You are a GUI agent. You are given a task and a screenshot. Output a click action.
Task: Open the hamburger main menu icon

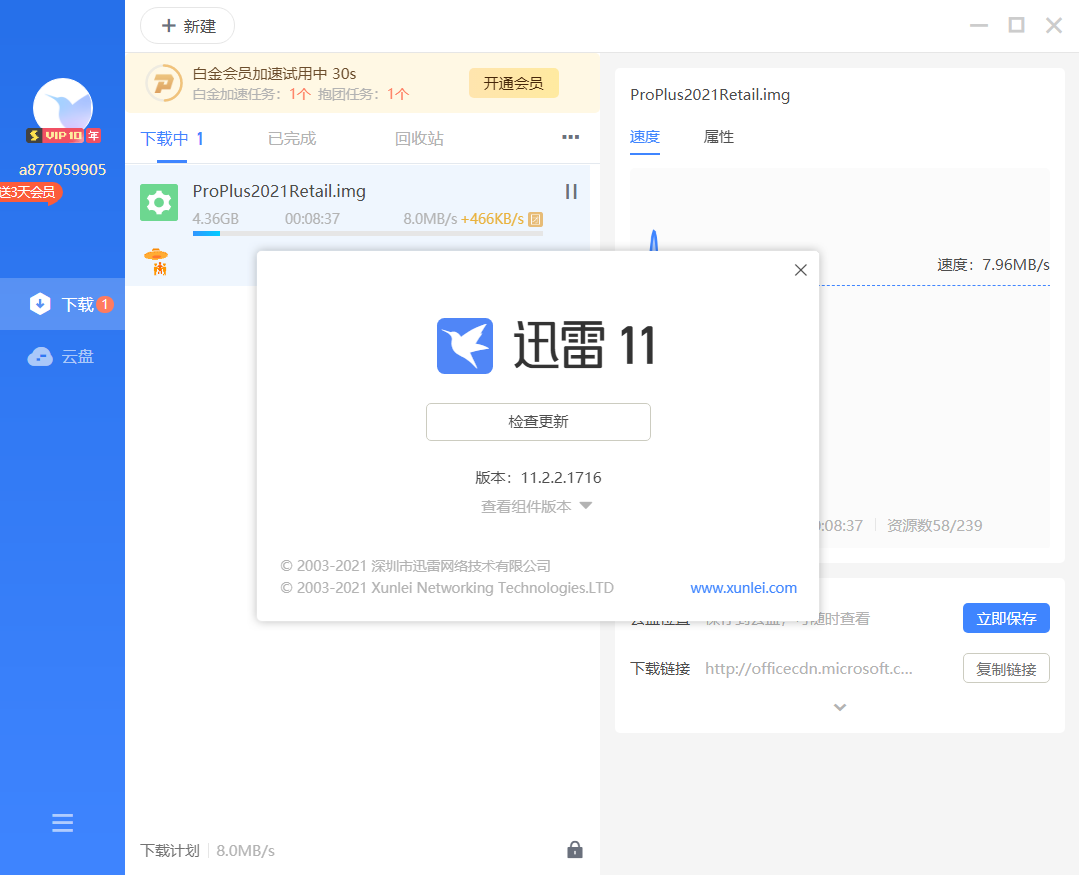63,823
